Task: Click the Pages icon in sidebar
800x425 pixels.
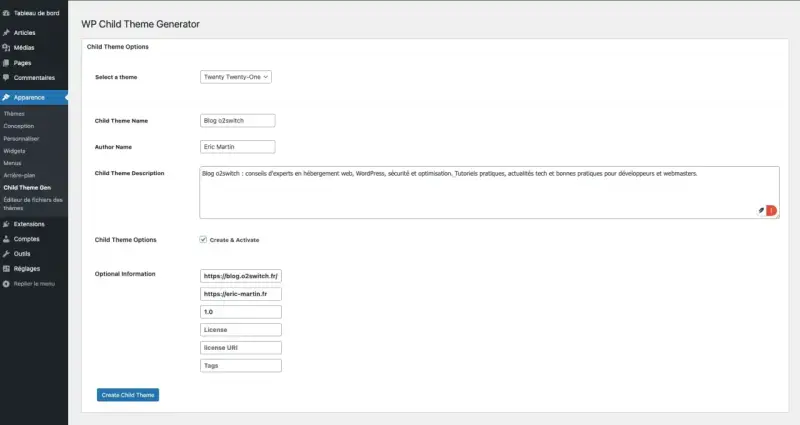Action: pyautogui.click(x=6, y=63)
